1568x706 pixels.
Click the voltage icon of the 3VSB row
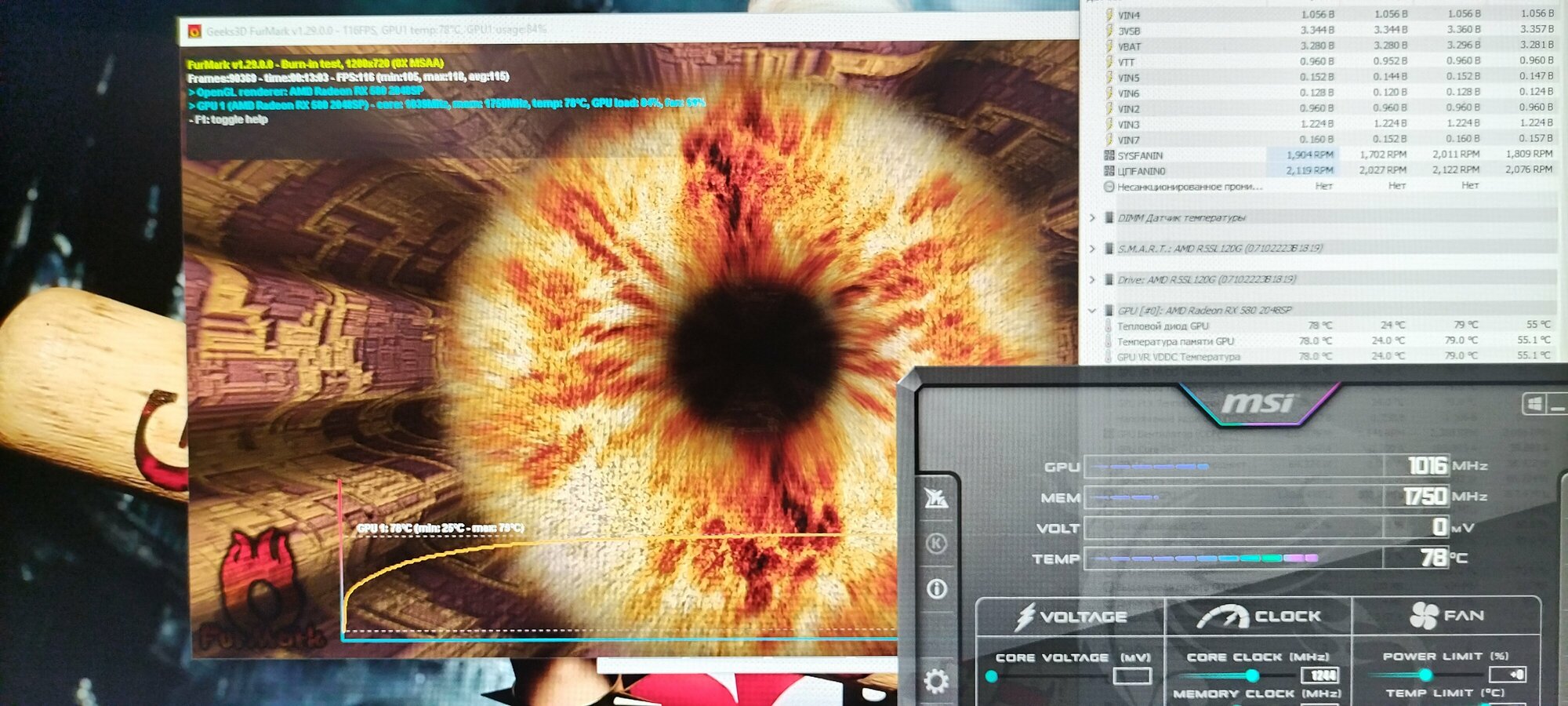point(1109,31)
